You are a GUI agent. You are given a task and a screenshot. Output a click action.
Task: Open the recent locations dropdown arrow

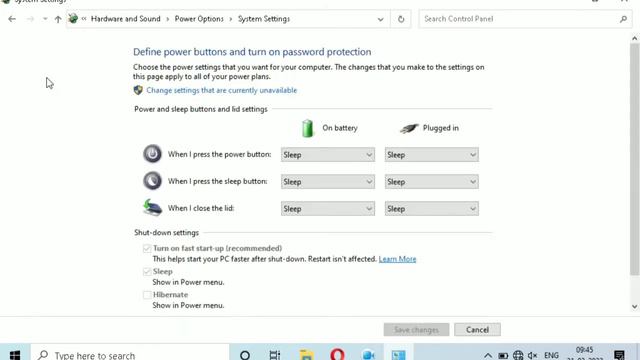point(45,19)
